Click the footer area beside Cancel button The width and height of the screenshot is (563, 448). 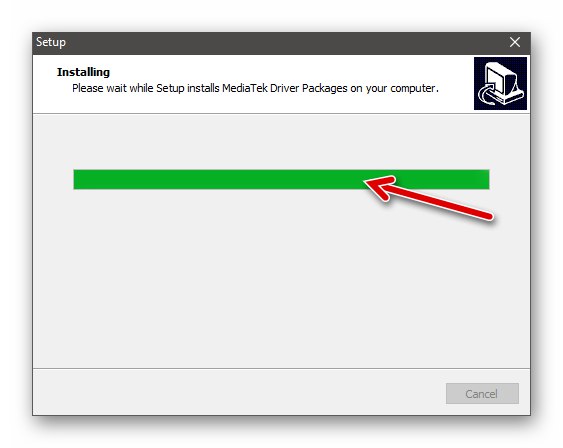point(239,392)
